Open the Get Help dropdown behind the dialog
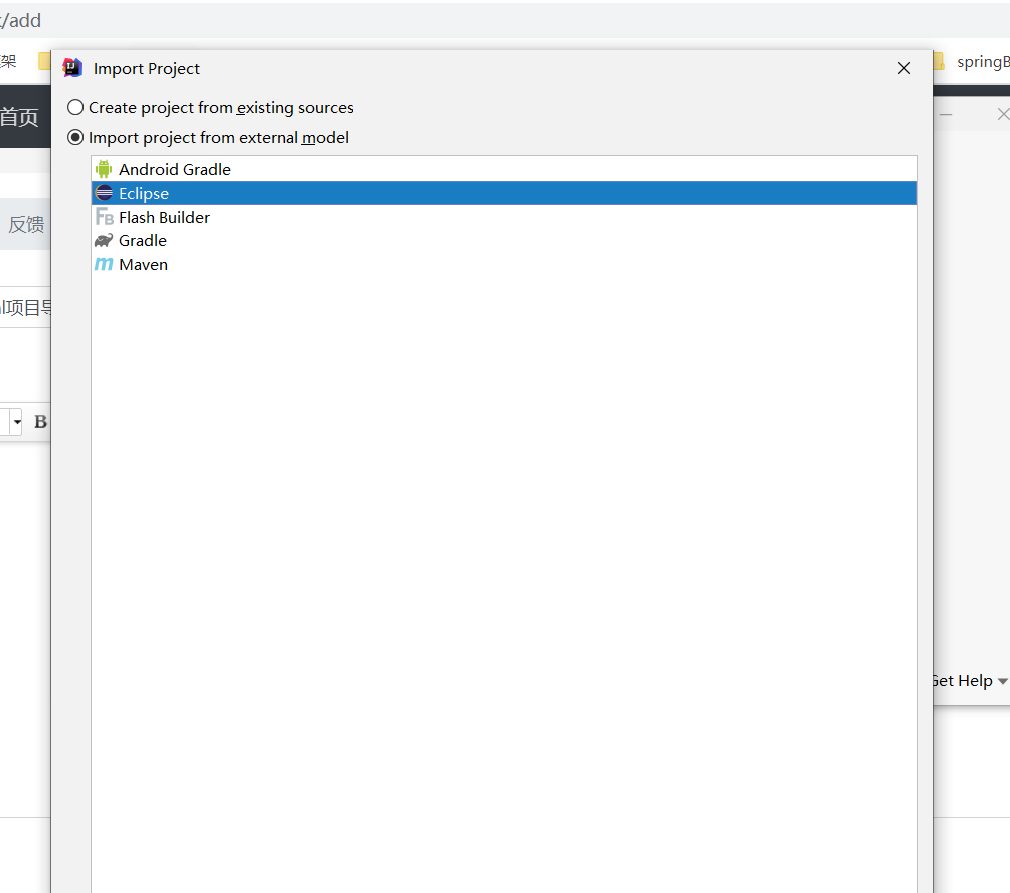 click(x=969, y=681)
